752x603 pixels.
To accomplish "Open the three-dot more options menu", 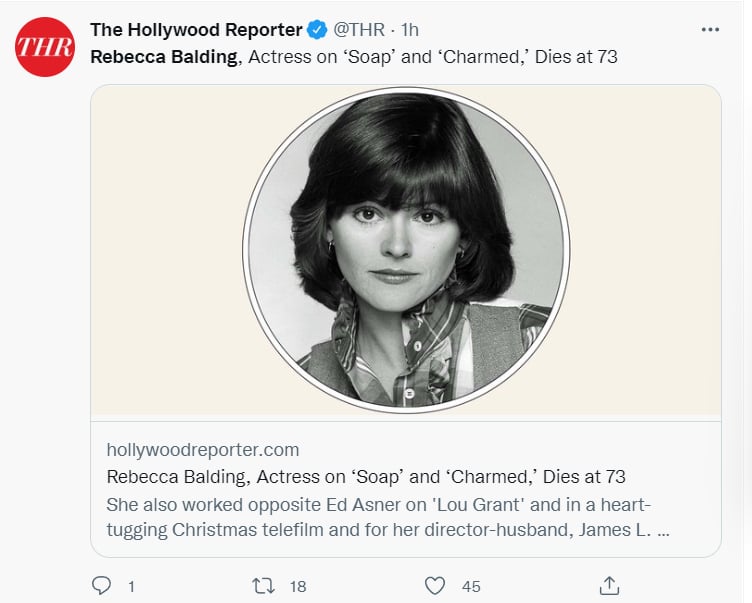I will point(711,29).
